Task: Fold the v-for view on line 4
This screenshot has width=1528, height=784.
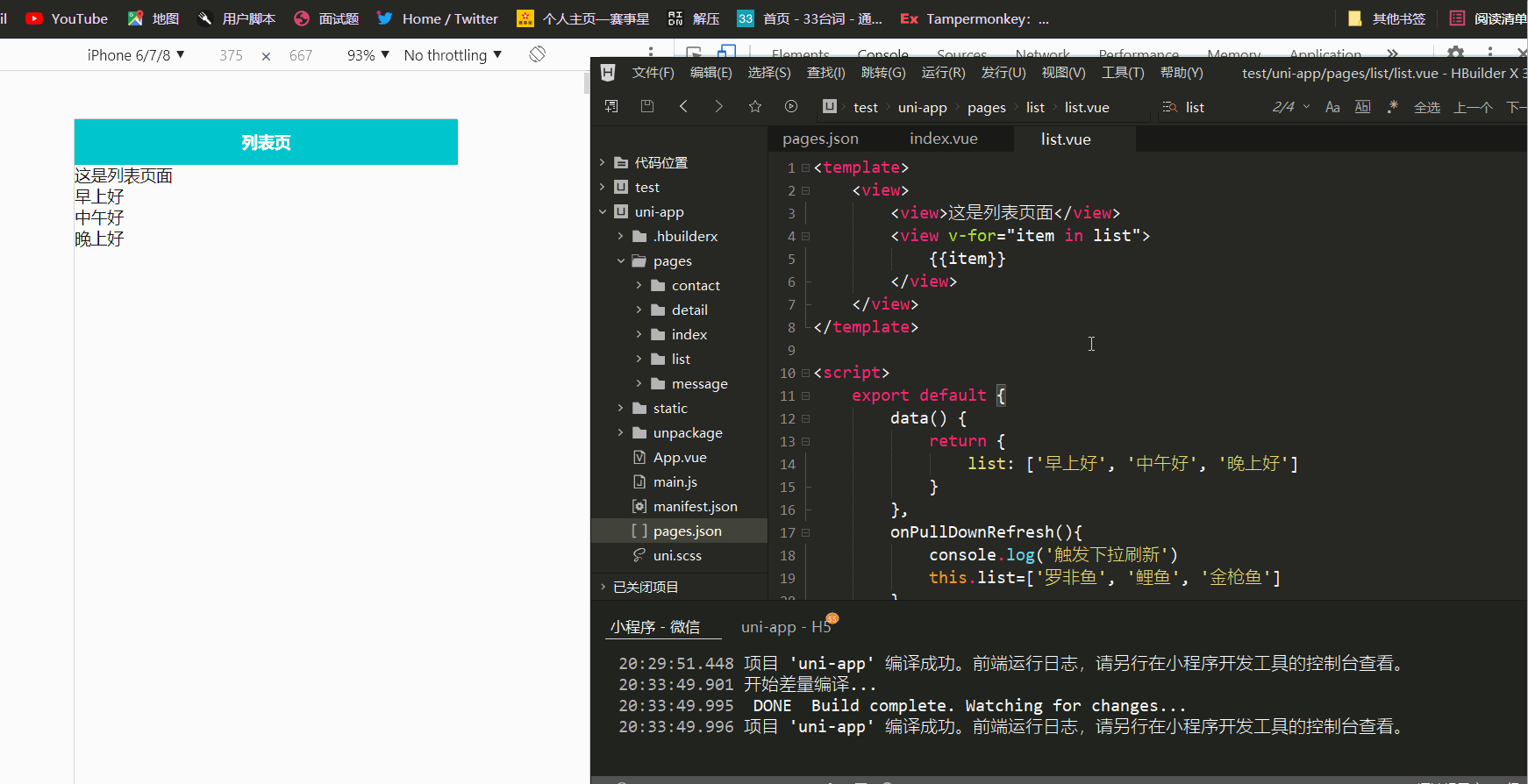Action: click(x=805, y=236)
